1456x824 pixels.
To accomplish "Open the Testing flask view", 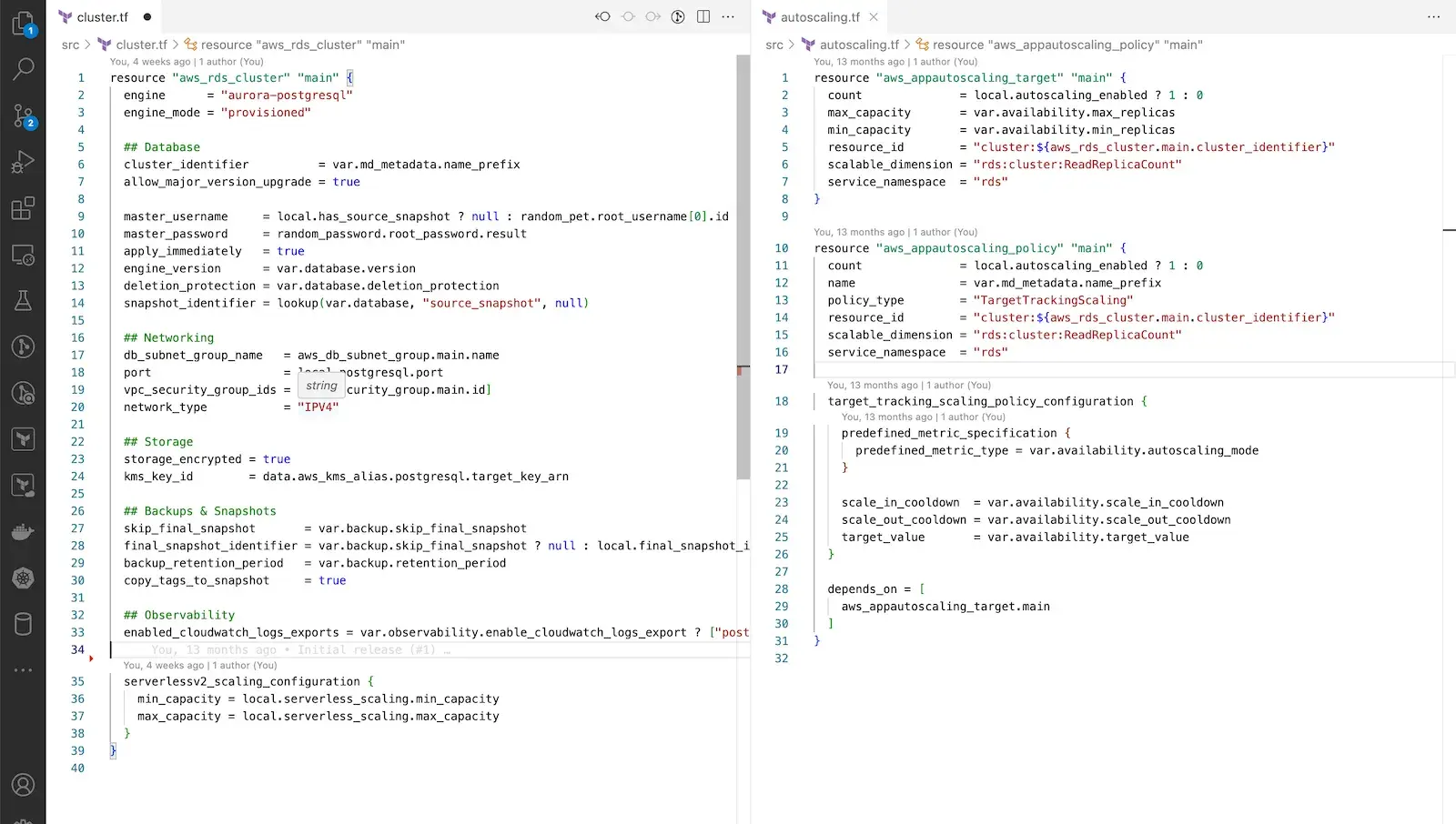I will 23,301.
